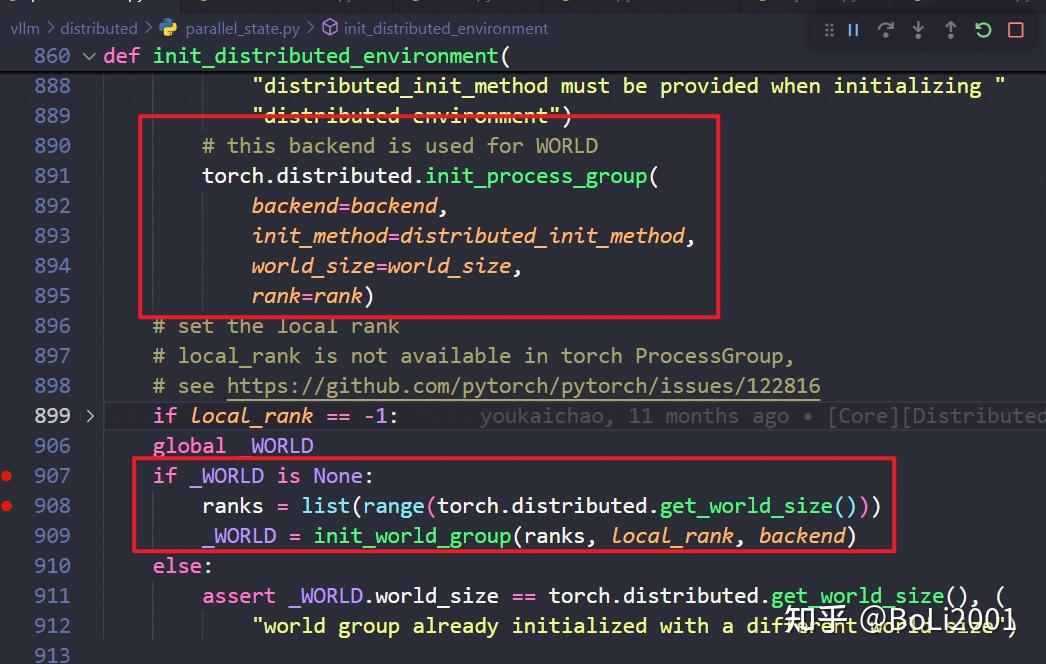Image resolution: width=1046 pixels, height=664 pixels.
Task: Click line number 890 in the gutter
Action: [52, 145]
